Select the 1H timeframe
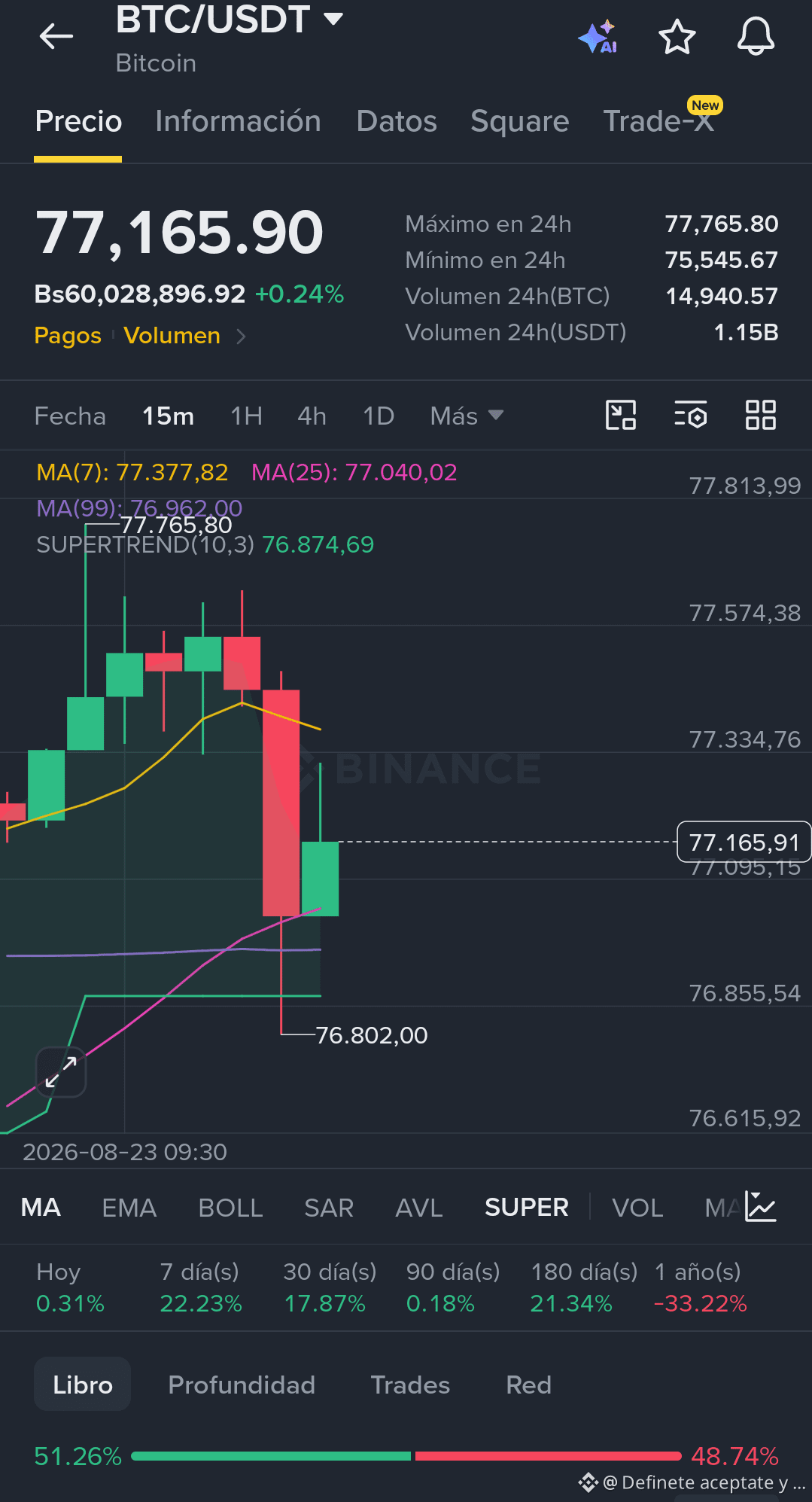Screen dimensions: 812x1502 (246, 416)
